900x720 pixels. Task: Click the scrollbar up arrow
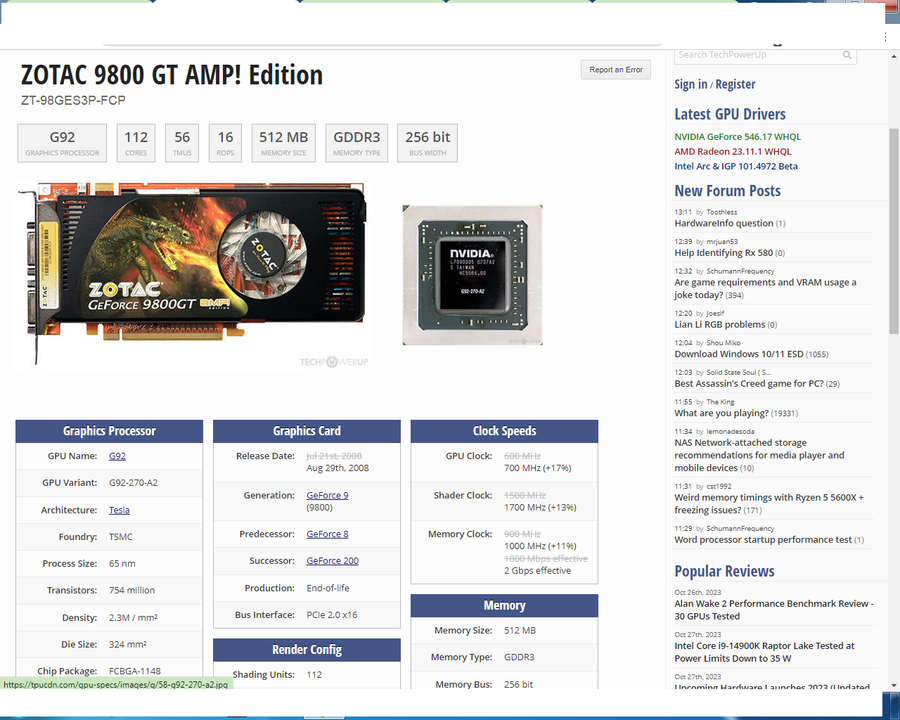(894, 57)
